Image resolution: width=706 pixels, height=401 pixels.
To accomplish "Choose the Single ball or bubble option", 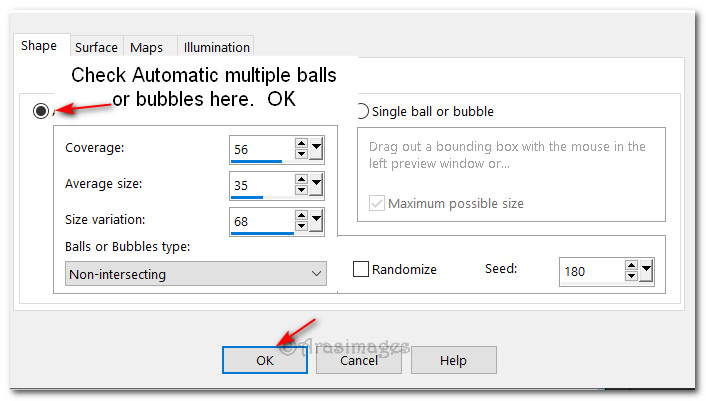I will (361, 111).
